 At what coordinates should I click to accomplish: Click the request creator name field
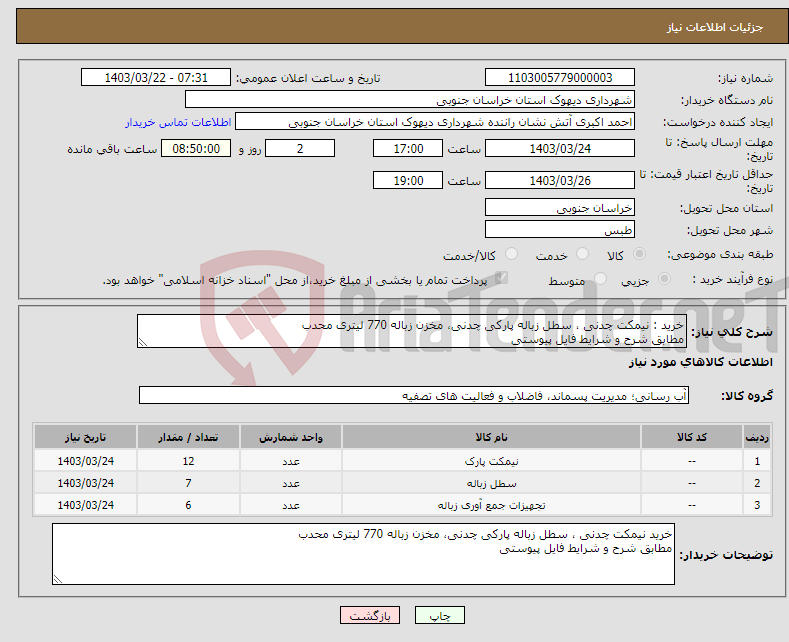tap(435, 122)
